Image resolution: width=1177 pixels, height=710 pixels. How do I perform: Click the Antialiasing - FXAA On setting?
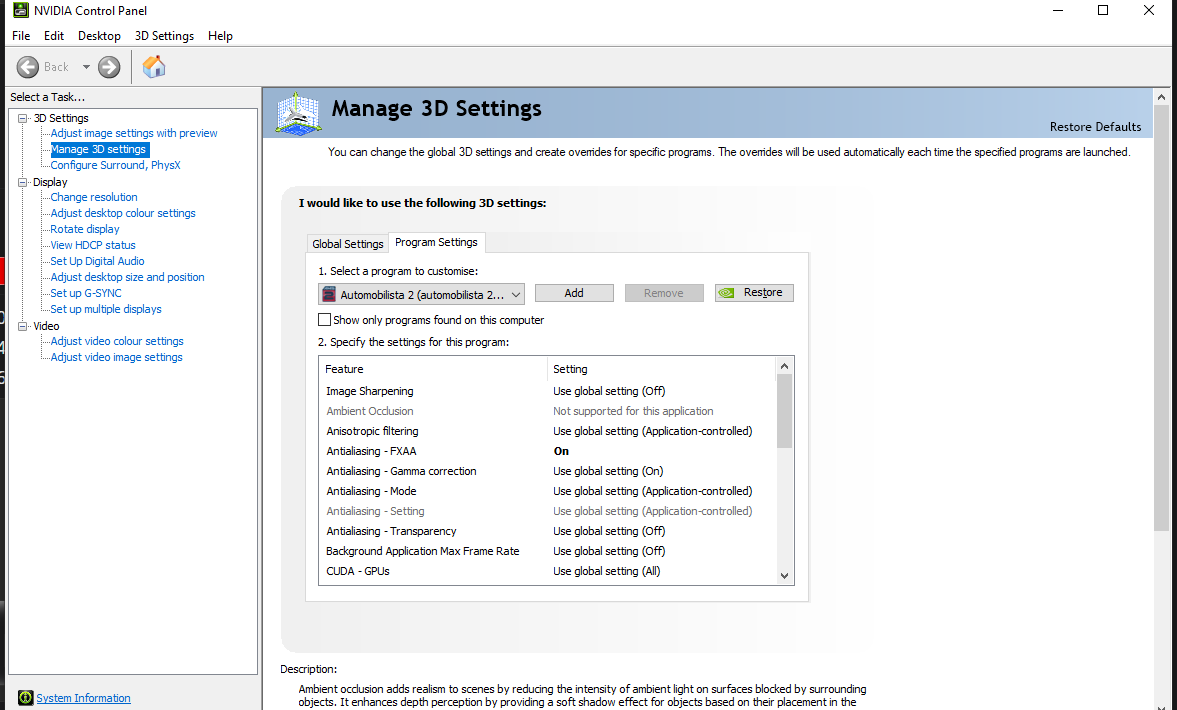pos(561,451)
